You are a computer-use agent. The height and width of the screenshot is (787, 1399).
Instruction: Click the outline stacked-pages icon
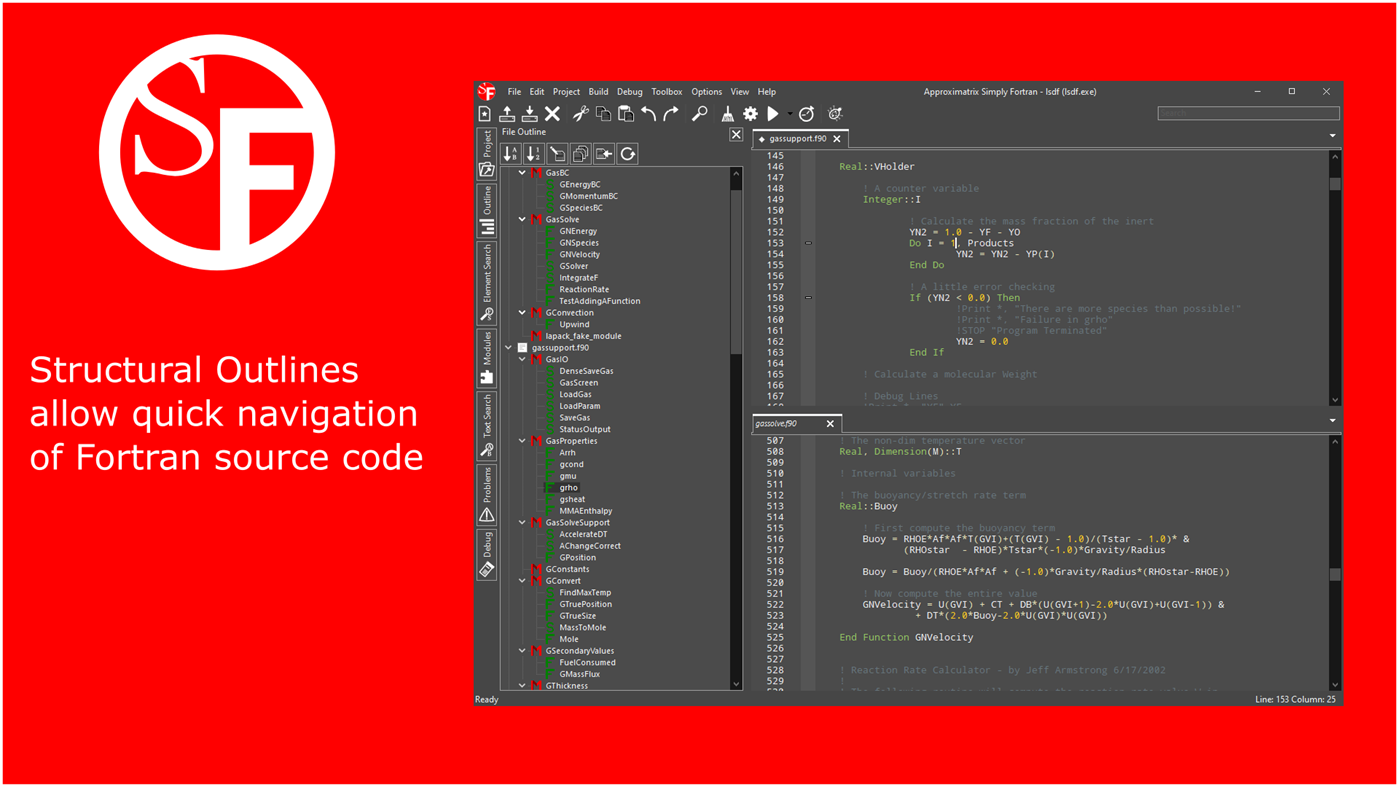[581, 153]
